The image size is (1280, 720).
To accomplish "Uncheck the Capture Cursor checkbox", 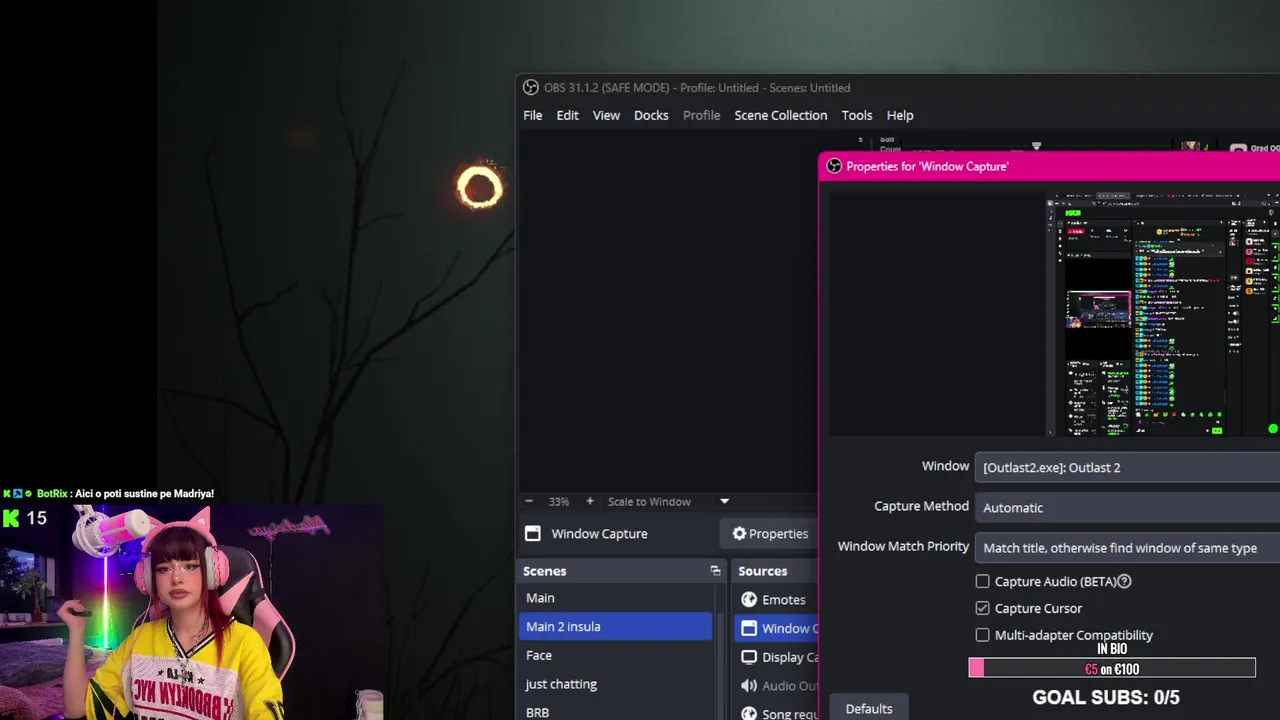I will click(x=982, y=608).
